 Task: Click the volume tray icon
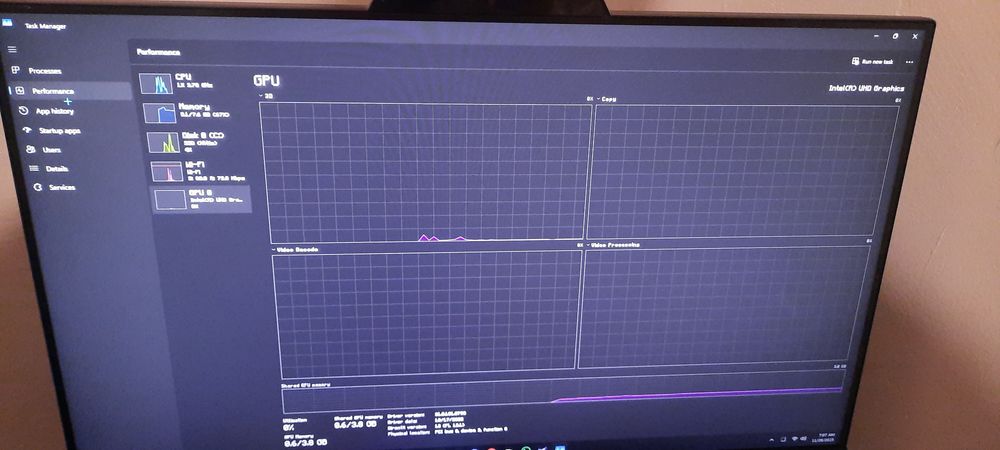click(x=804, y=439)
